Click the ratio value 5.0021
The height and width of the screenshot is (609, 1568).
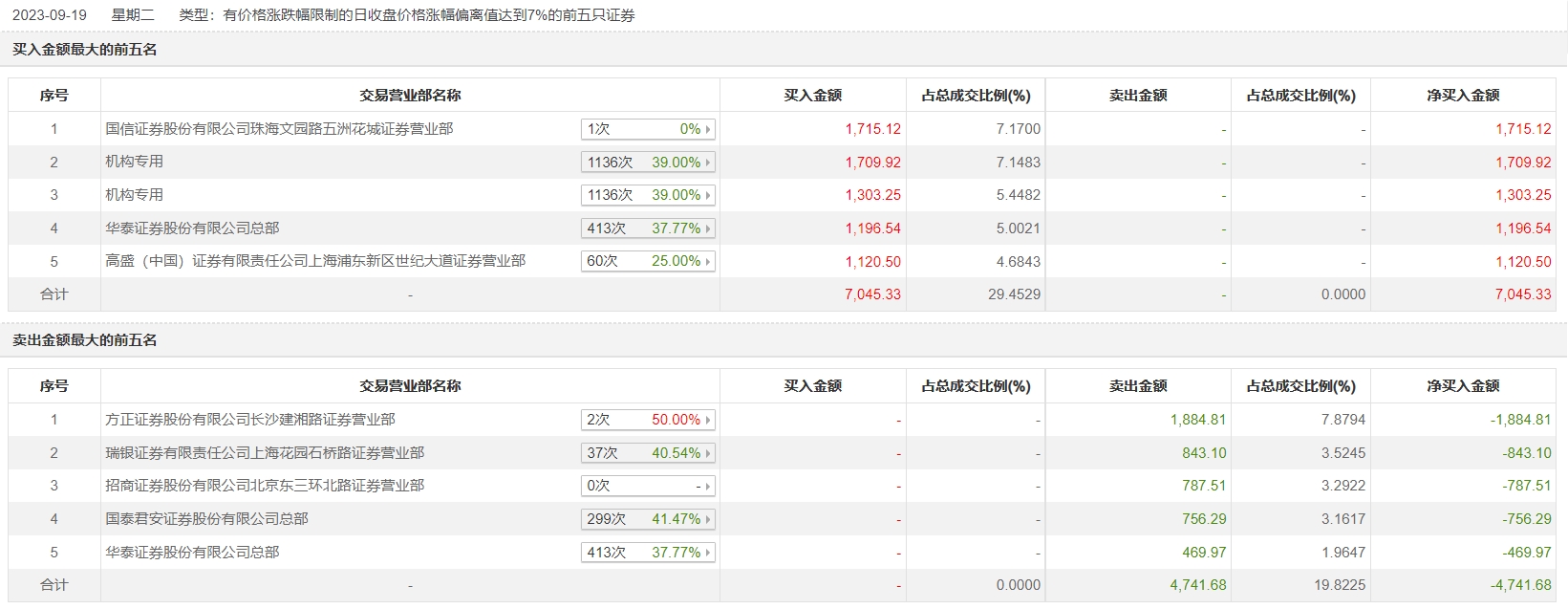point(1019,228)
